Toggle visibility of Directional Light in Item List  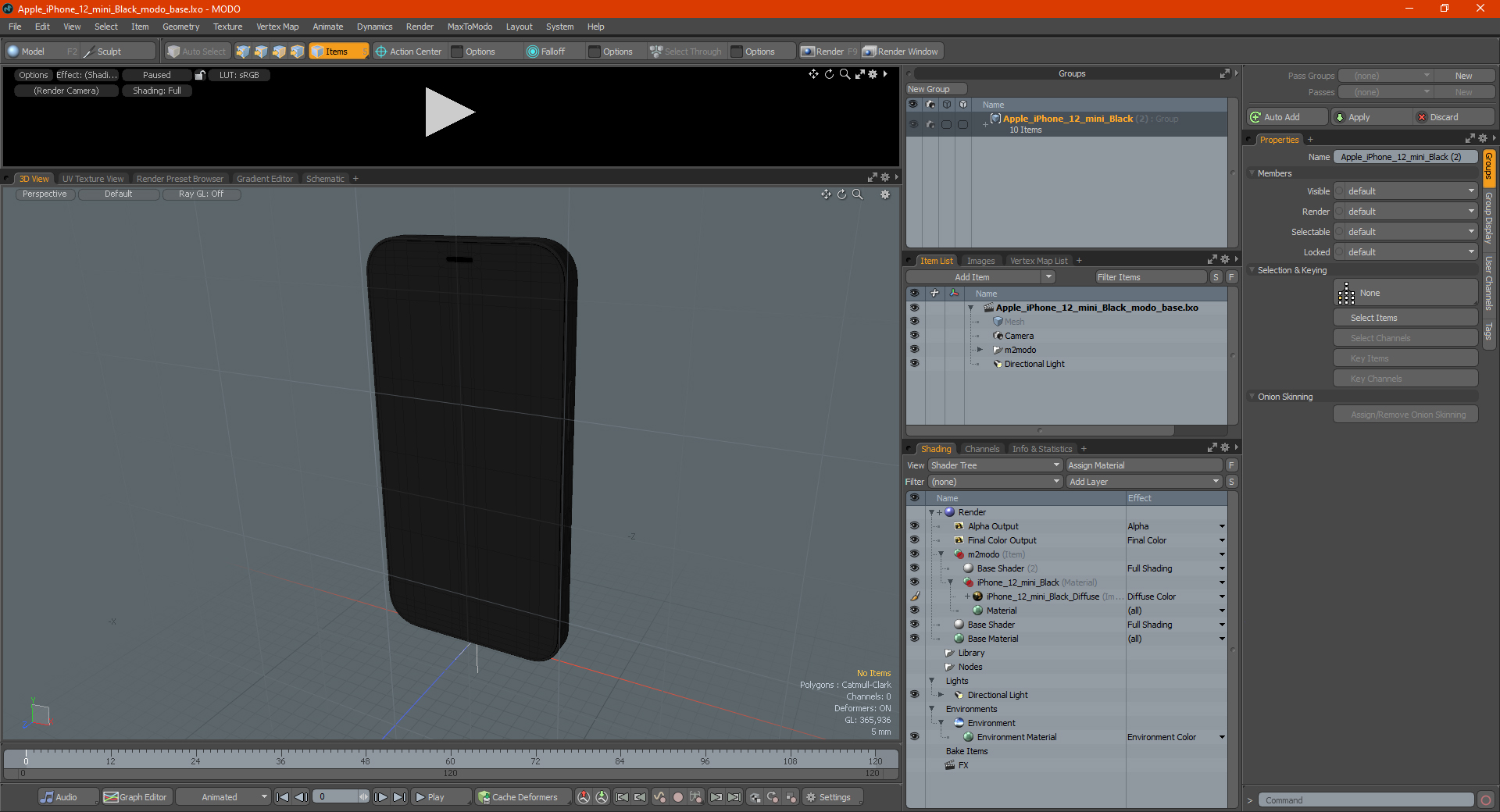point(914,364)
